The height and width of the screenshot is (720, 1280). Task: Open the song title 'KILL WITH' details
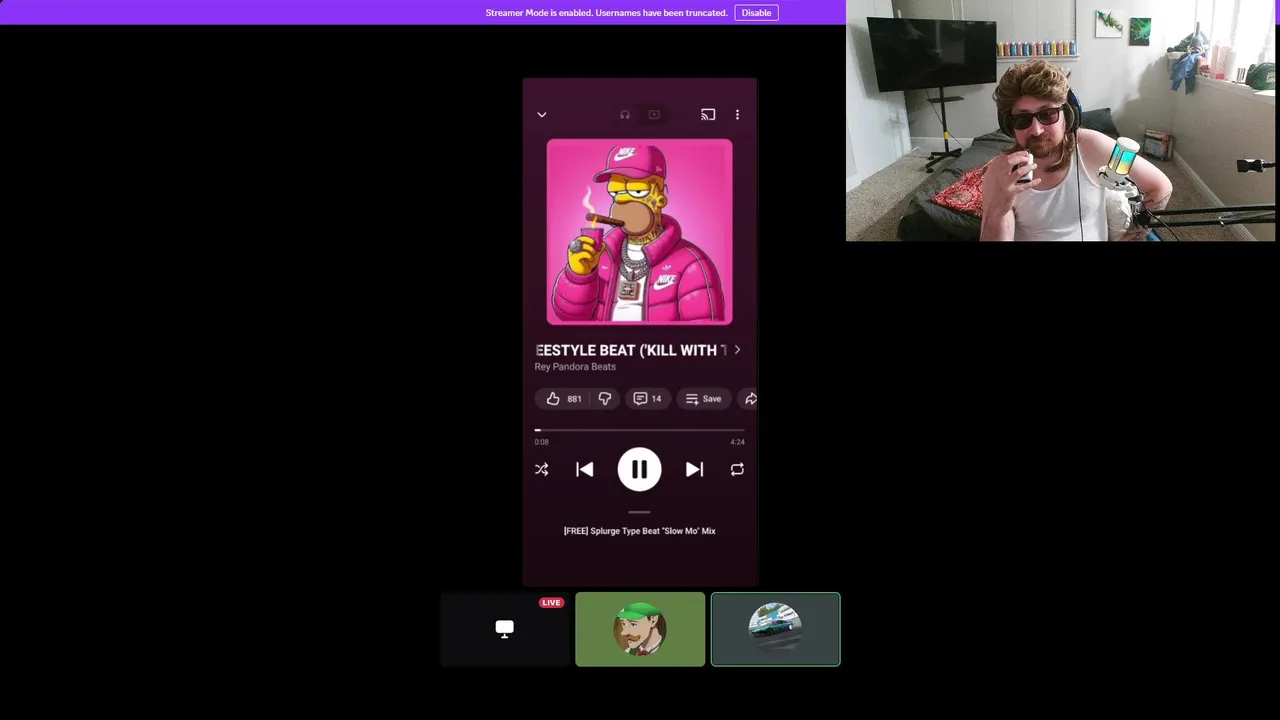pyautogui.click(x=629, y=350)
